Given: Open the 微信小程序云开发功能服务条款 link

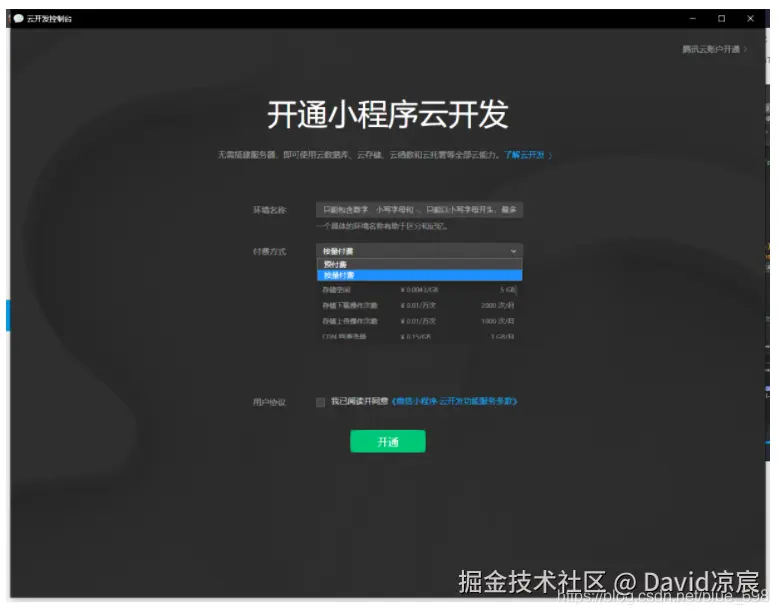Looking at the screenshot, I should coord(455,401).
